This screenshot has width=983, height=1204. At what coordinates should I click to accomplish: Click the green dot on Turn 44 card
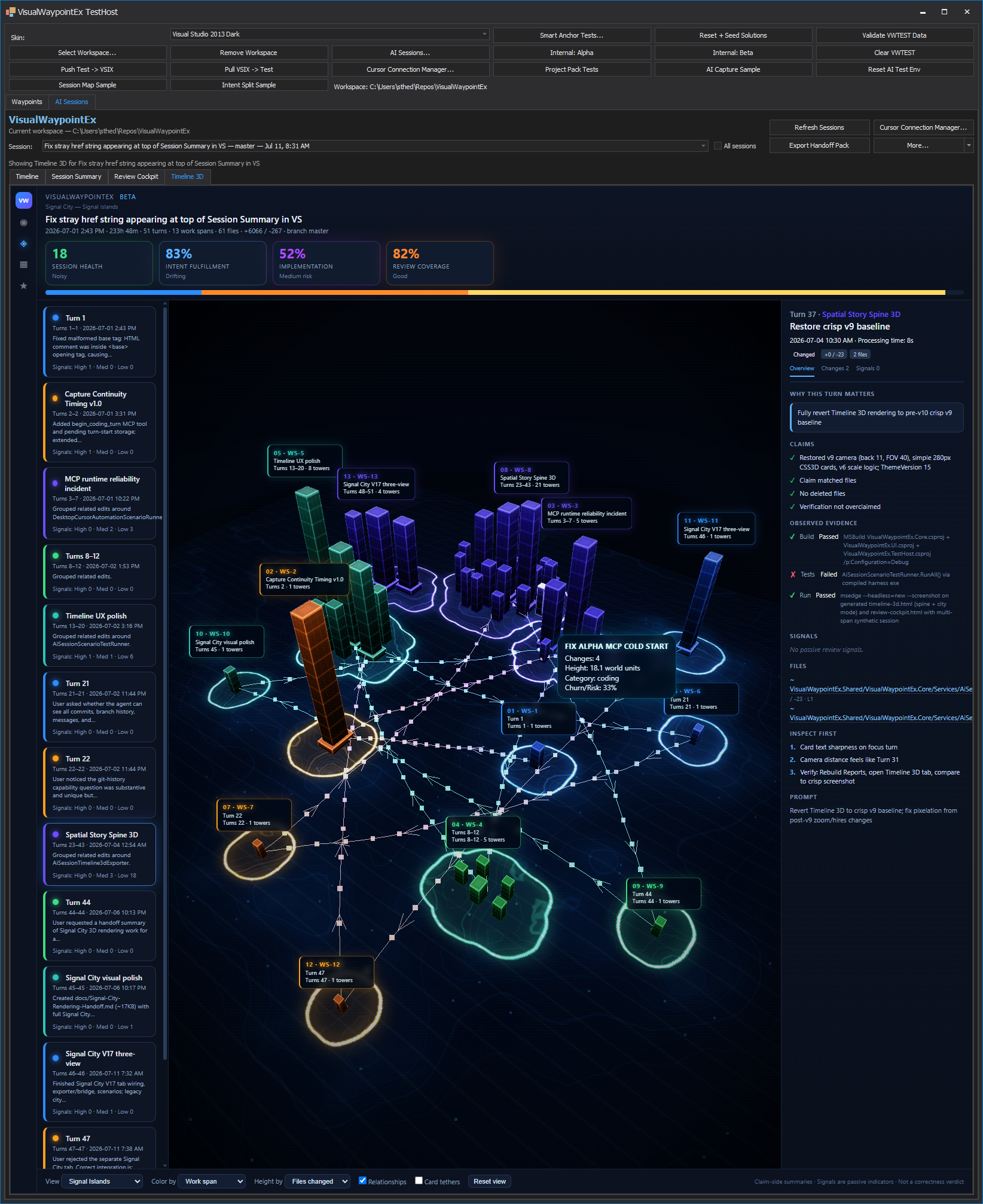(56, 902)
